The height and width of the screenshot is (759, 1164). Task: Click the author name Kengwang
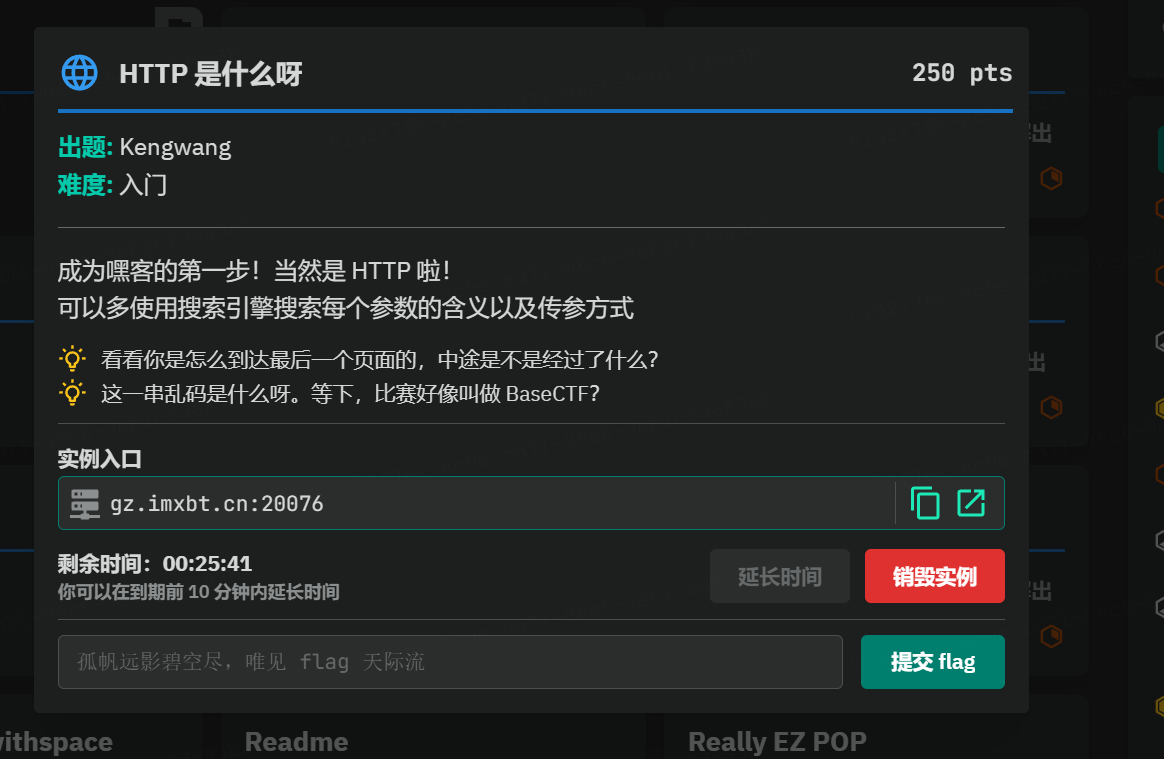click(175, 147)
